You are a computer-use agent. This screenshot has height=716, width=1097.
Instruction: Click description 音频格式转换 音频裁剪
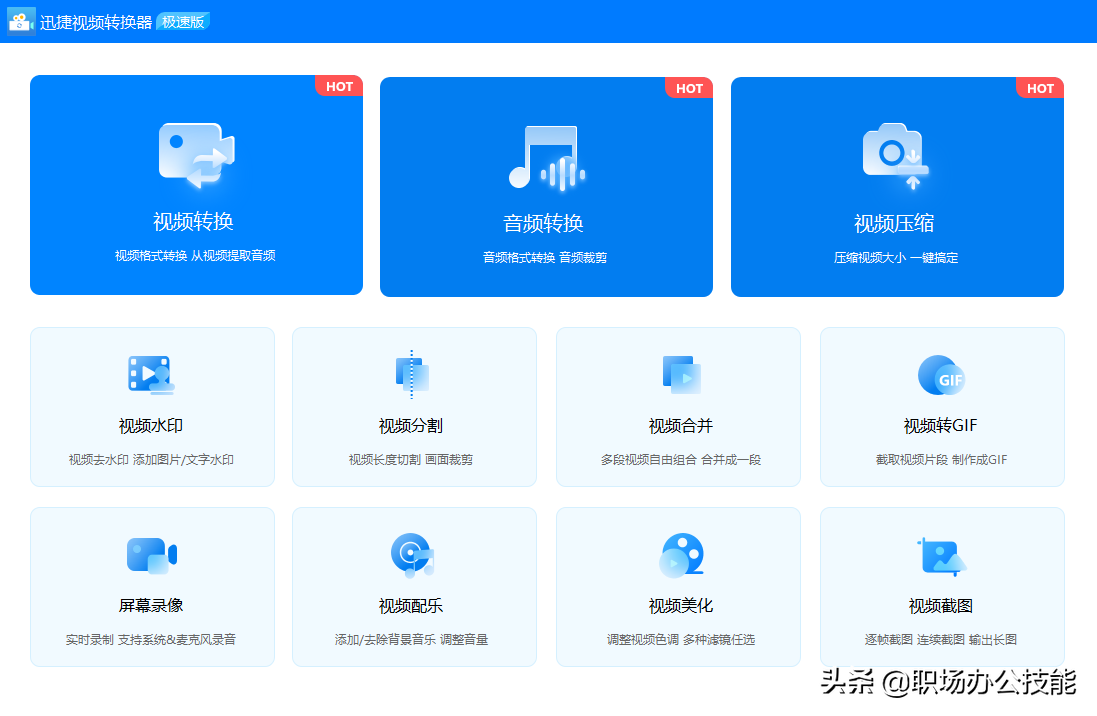[545, 258]
